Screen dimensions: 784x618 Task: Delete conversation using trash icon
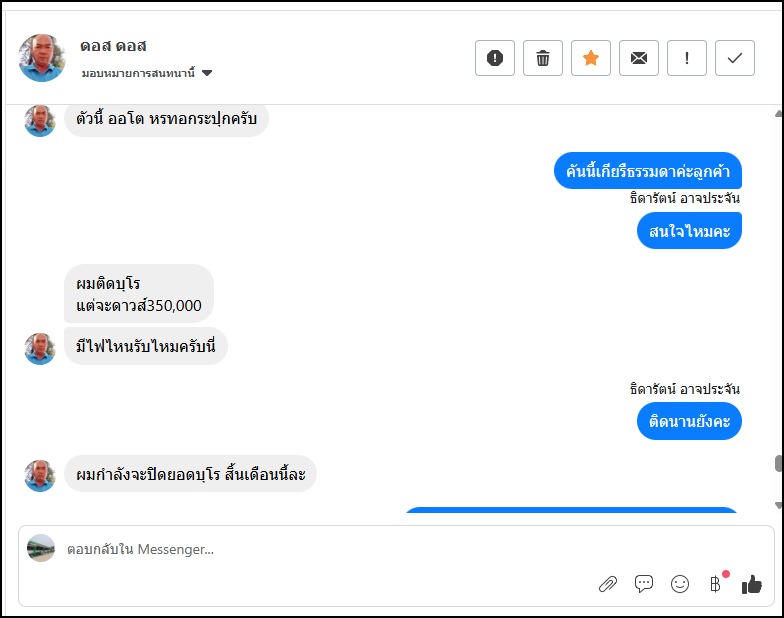click(543, 58)
